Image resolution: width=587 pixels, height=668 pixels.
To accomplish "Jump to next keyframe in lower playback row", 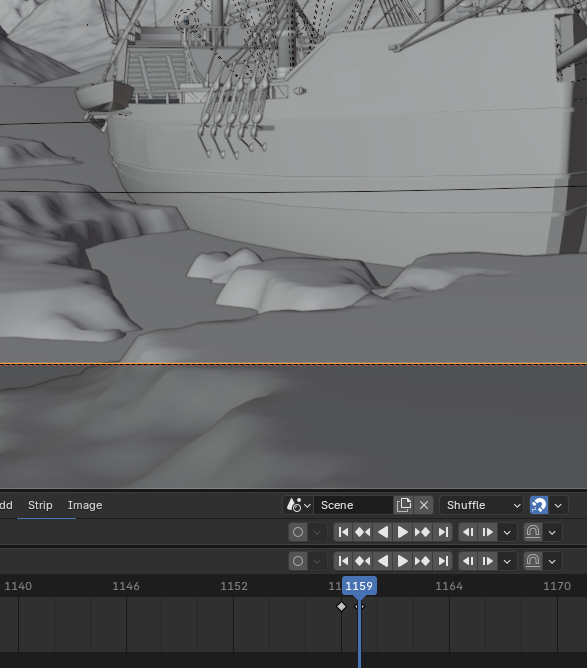I will coord(423,561).
